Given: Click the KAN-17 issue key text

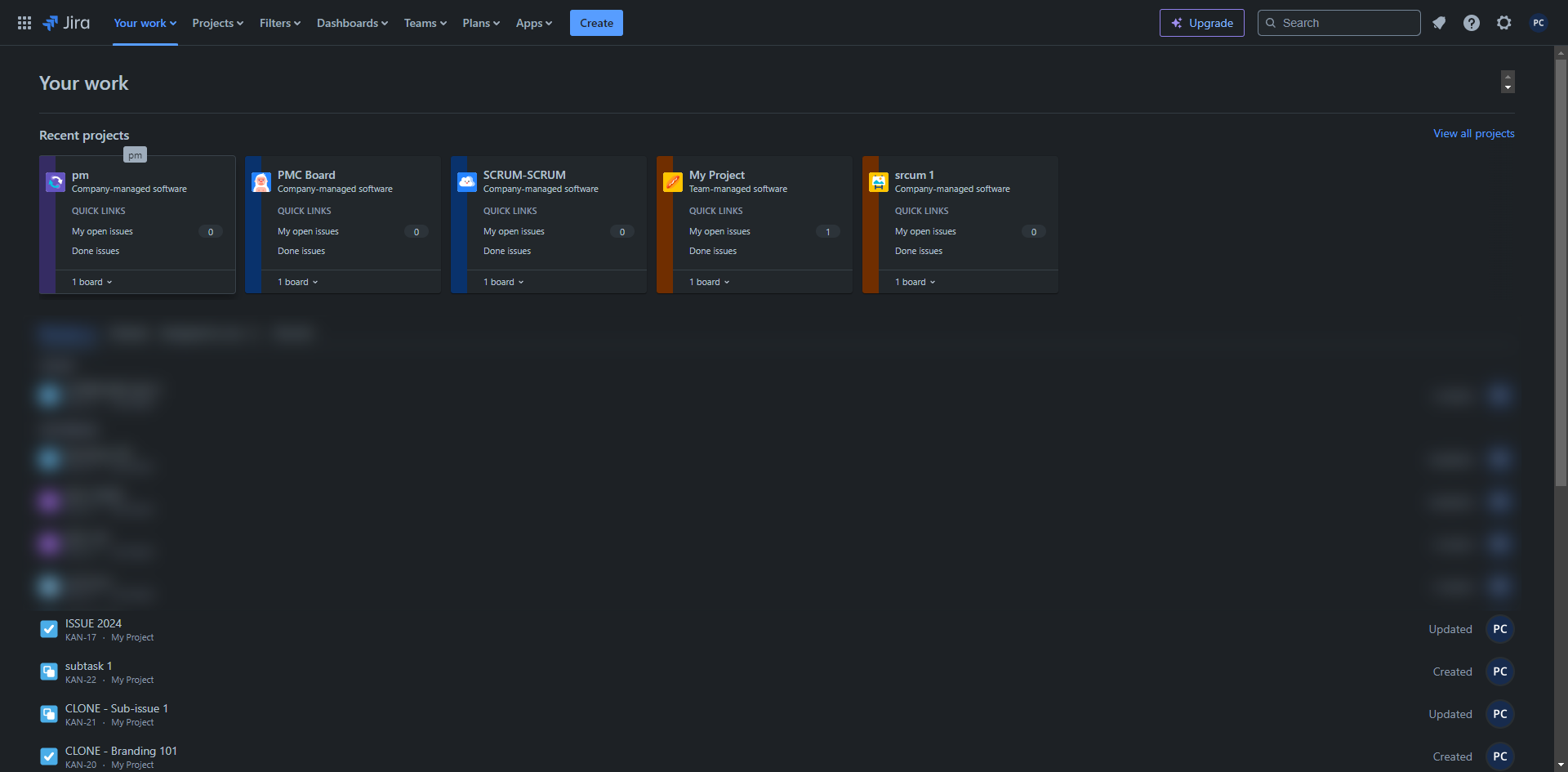Looking at the screenshot, I should [81, 637].
